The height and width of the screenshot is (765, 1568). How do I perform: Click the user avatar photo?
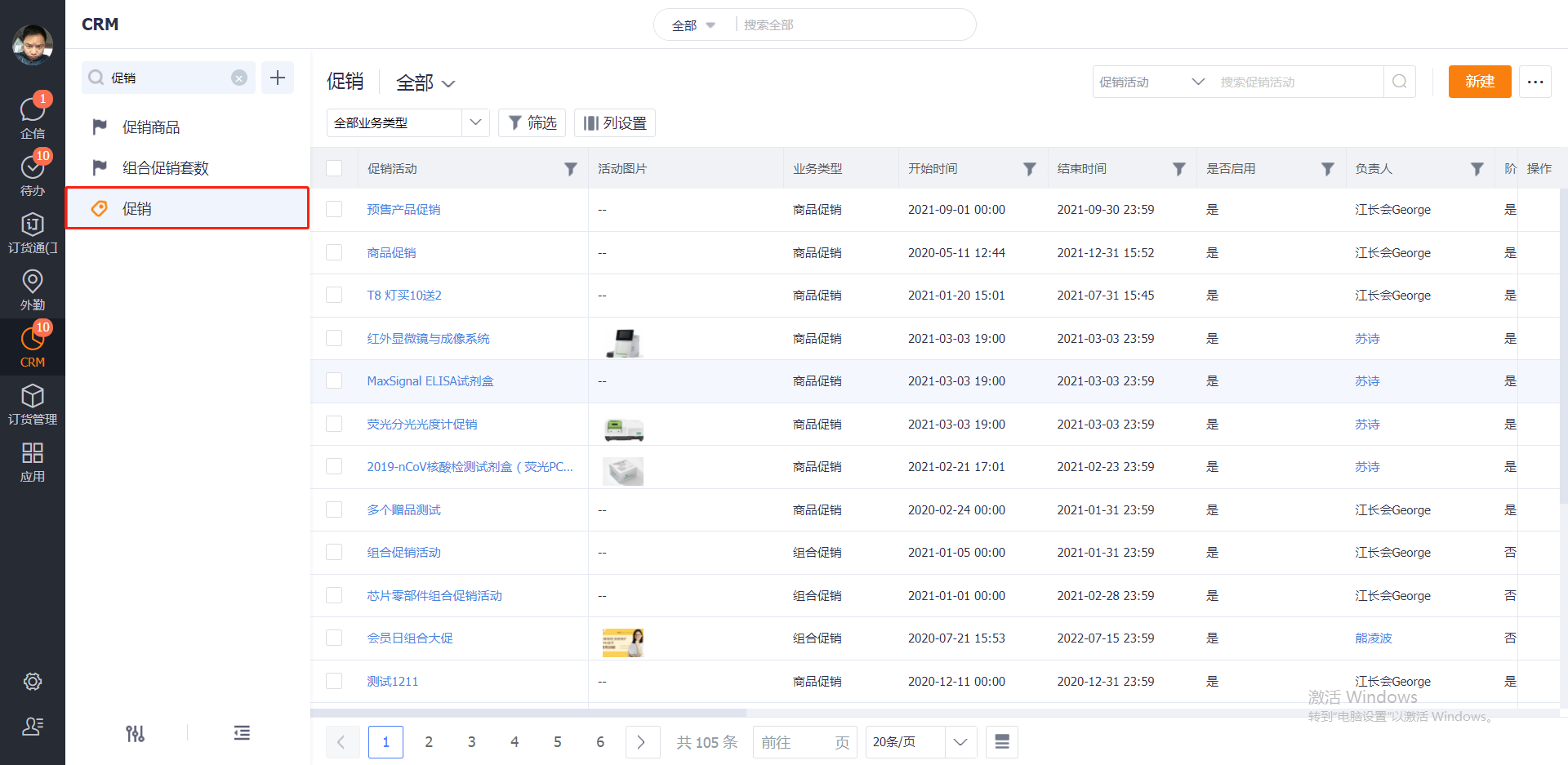[x=33, y=43]
